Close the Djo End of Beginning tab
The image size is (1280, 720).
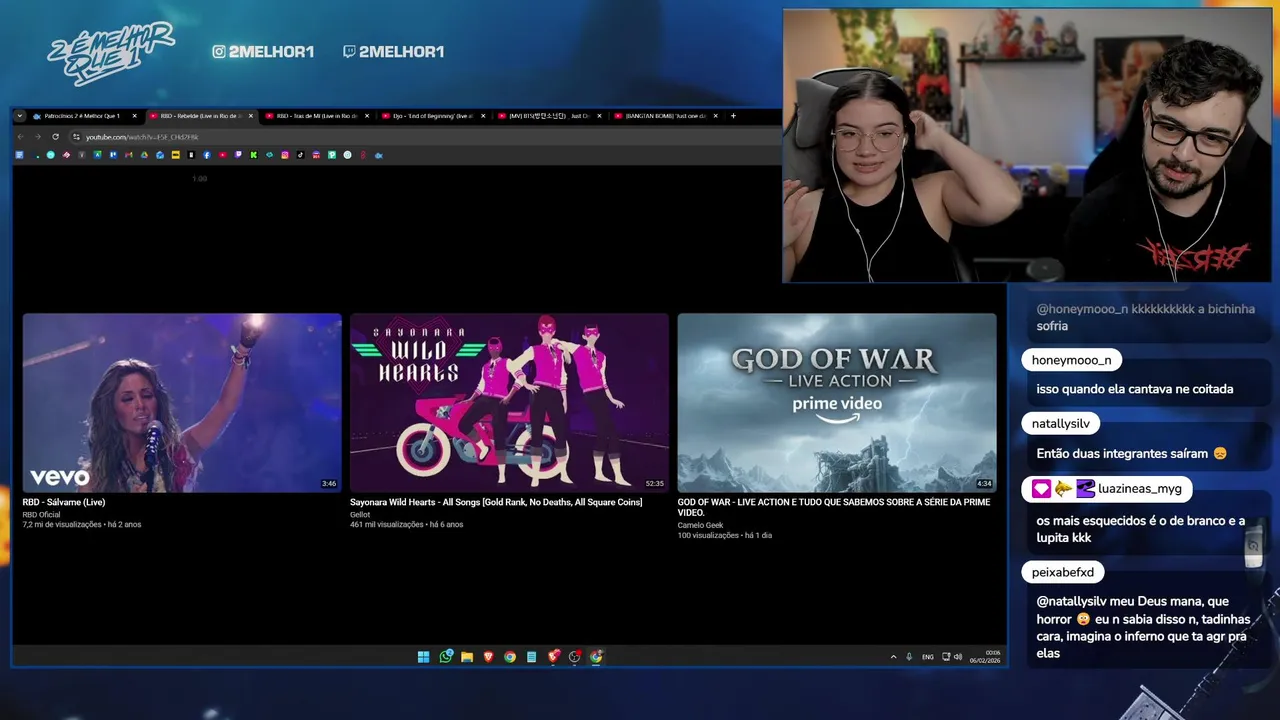[x=483, y=116]
